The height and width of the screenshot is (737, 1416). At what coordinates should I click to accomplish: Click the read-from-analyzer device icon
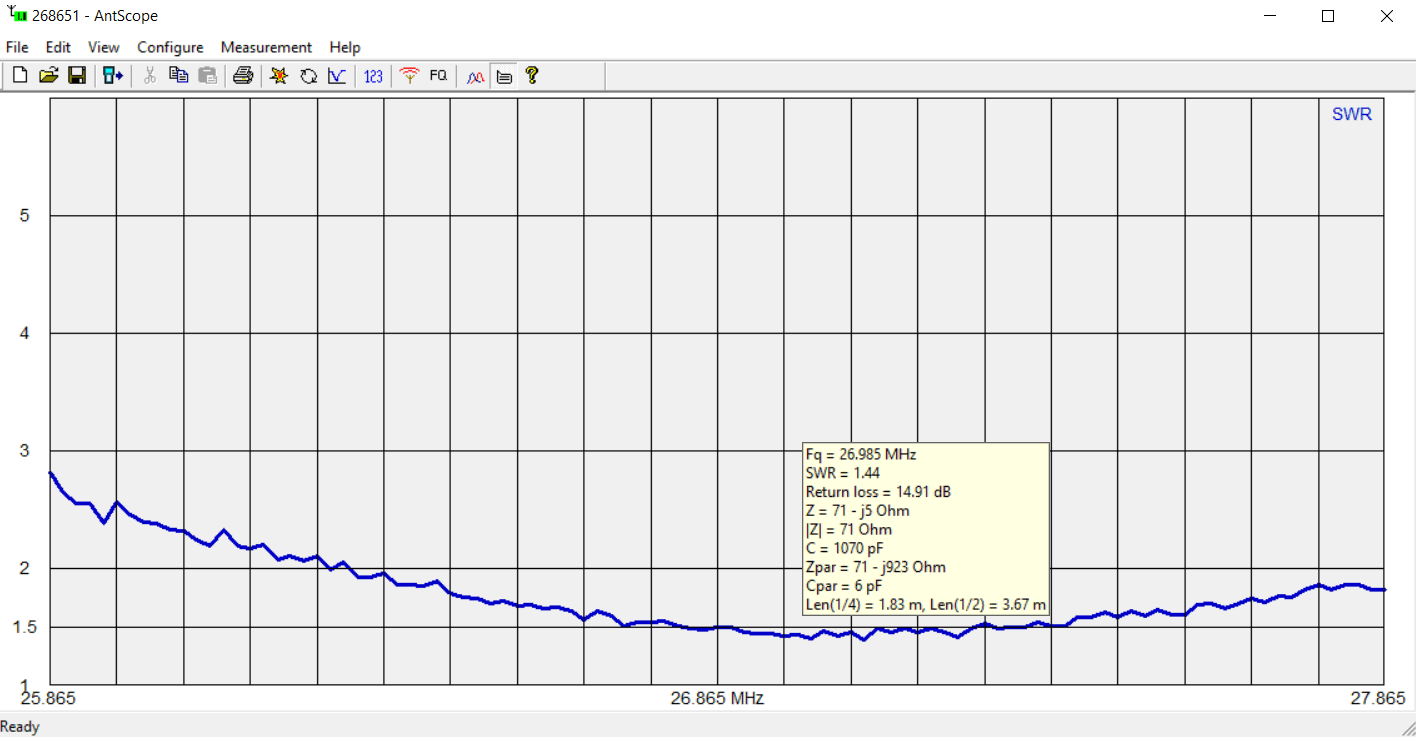click(112, 76)
